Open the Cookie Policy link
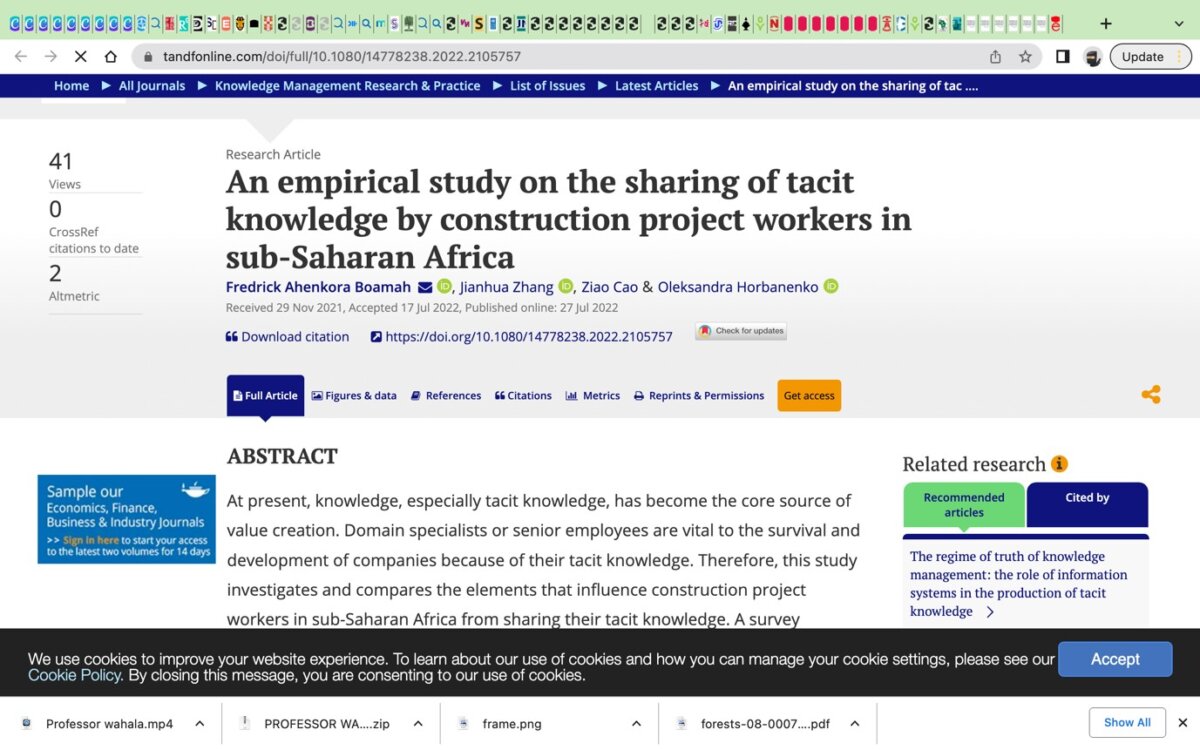Viewport: 1200px width, 750px height. point(74,676)
